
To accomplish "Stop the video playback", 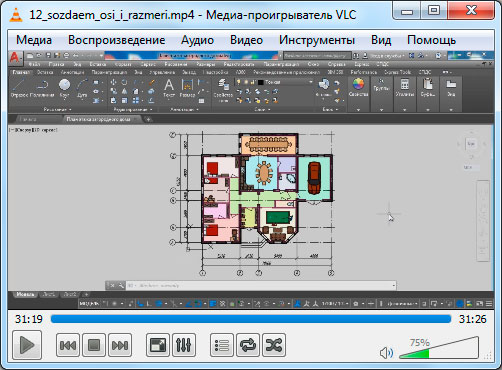I will point(94,345).
